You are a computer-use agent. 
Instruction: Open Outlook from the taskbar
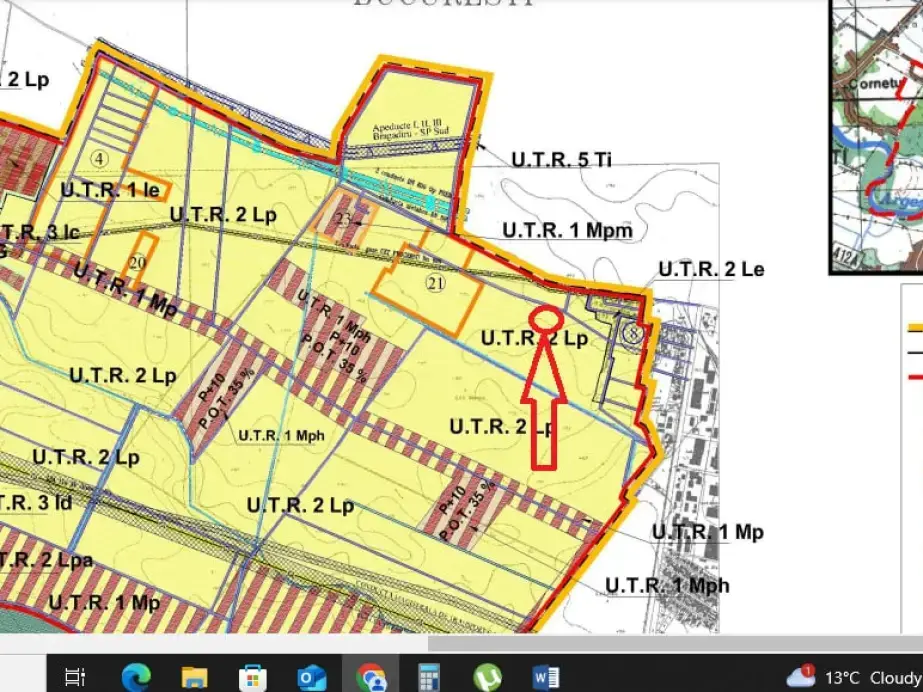[x=312, y=678]
